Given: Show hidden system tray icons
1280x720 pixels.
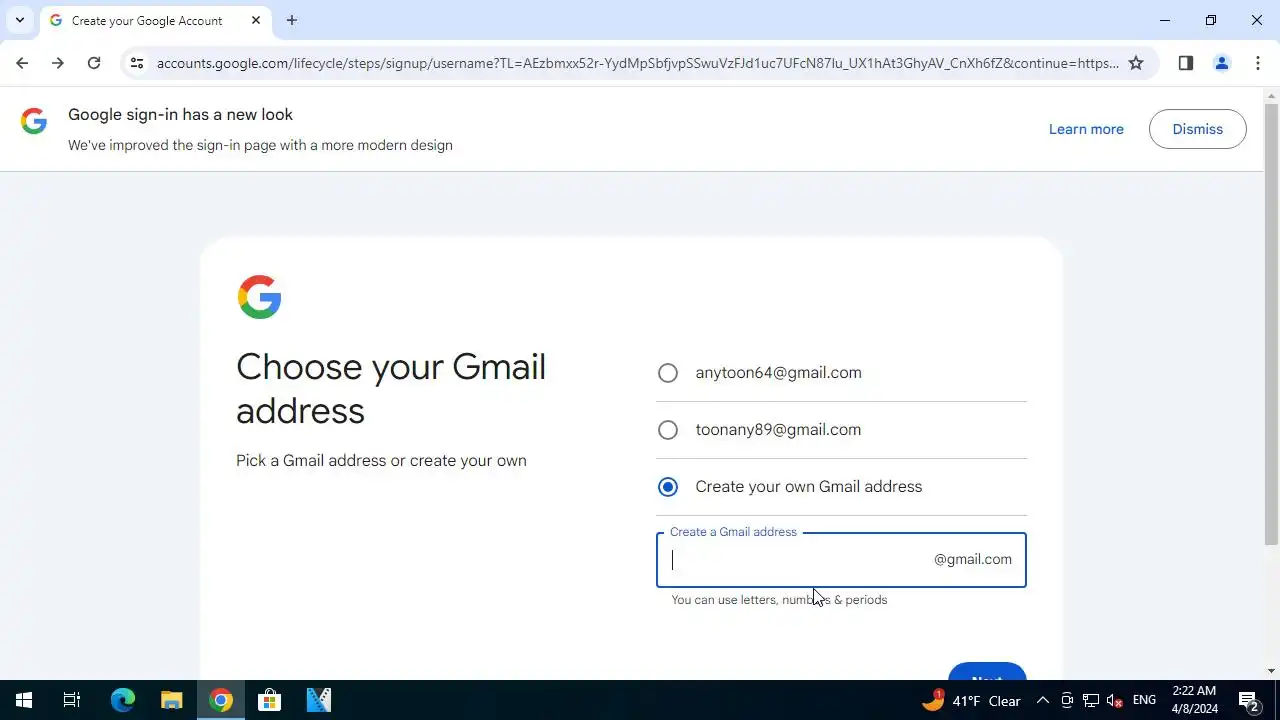Looking at the screenshot, I should pos(1042,700).
